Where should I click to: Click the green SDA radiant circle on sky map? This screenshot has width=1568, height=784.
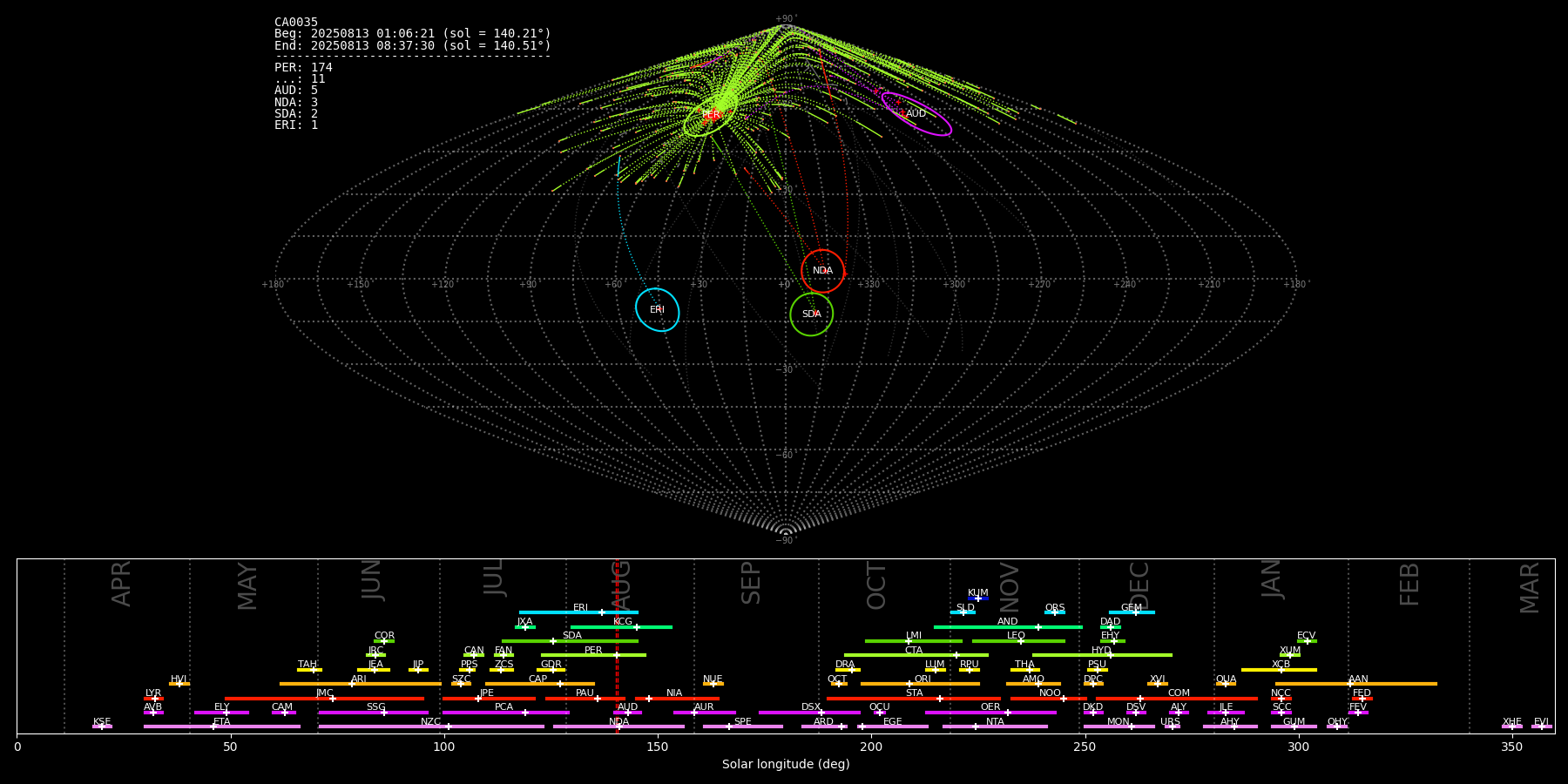click(x=811, y=314)
